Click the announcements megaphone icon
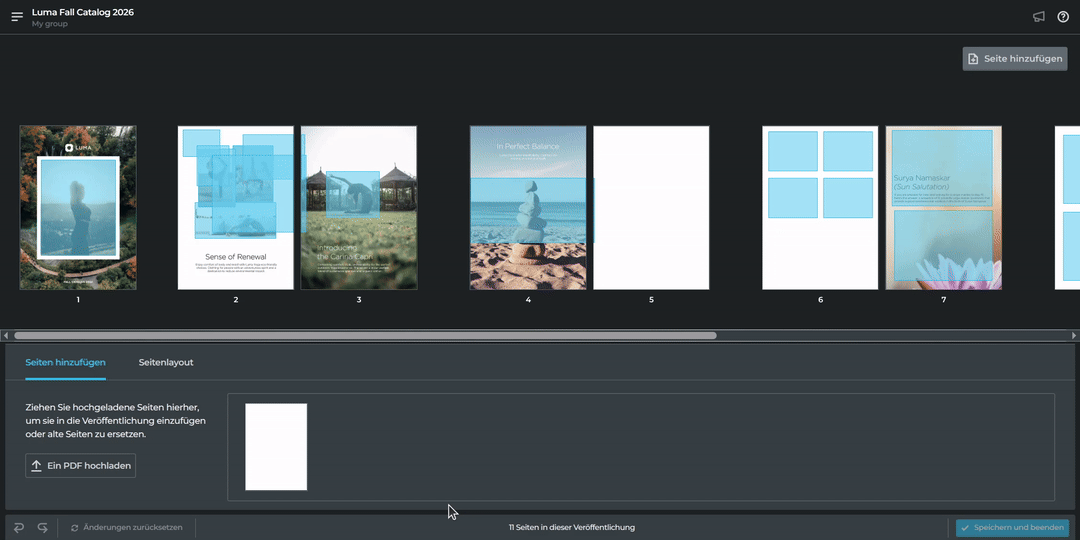1080x540 pixels. pyautogui.click(x=1039, y=17)
